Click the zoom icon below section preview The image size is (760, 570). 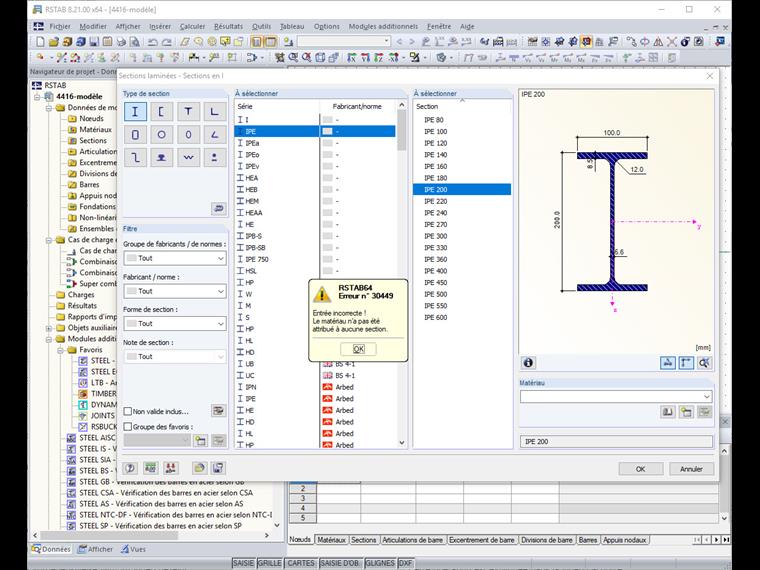click(704, 363)
